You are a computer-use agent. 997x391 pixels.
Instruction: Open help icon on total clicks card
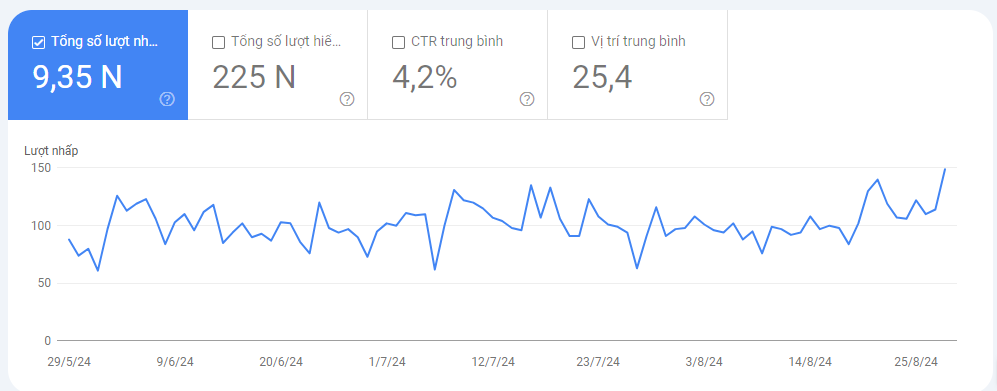[x=167, y=99]
